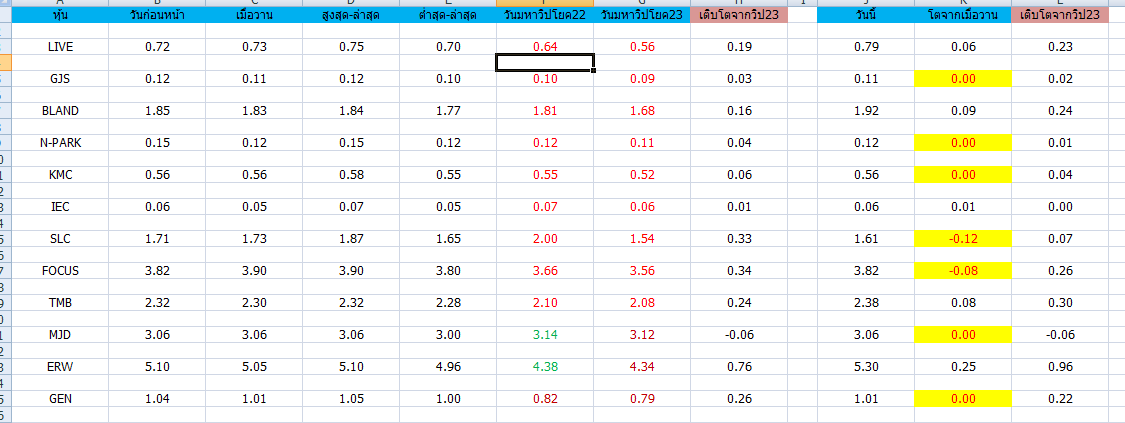Click the SLC stock name cell

tap(60, 239)
